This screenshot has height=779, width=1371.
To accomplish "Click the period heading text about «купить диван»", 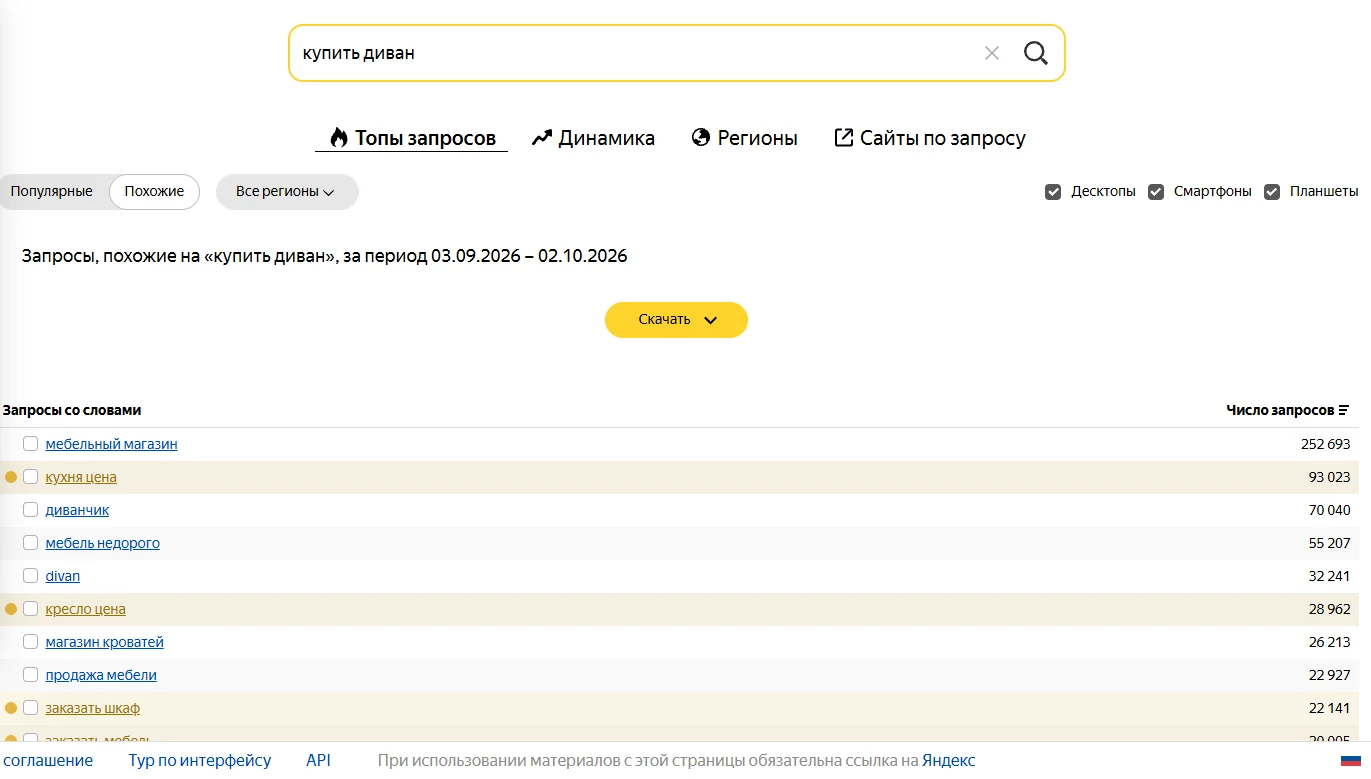I will point(324,256).
